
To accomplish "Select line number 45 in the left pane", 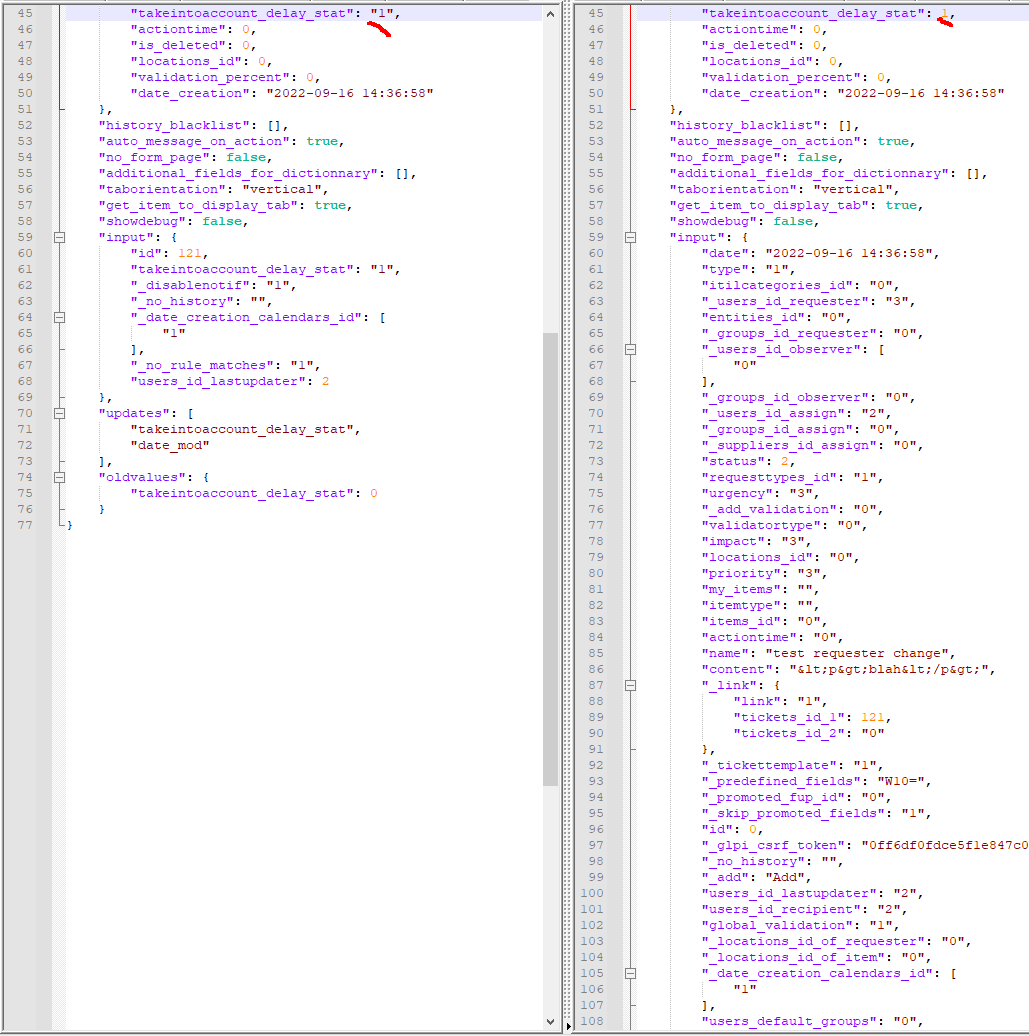I will click(x=24, y=13).
